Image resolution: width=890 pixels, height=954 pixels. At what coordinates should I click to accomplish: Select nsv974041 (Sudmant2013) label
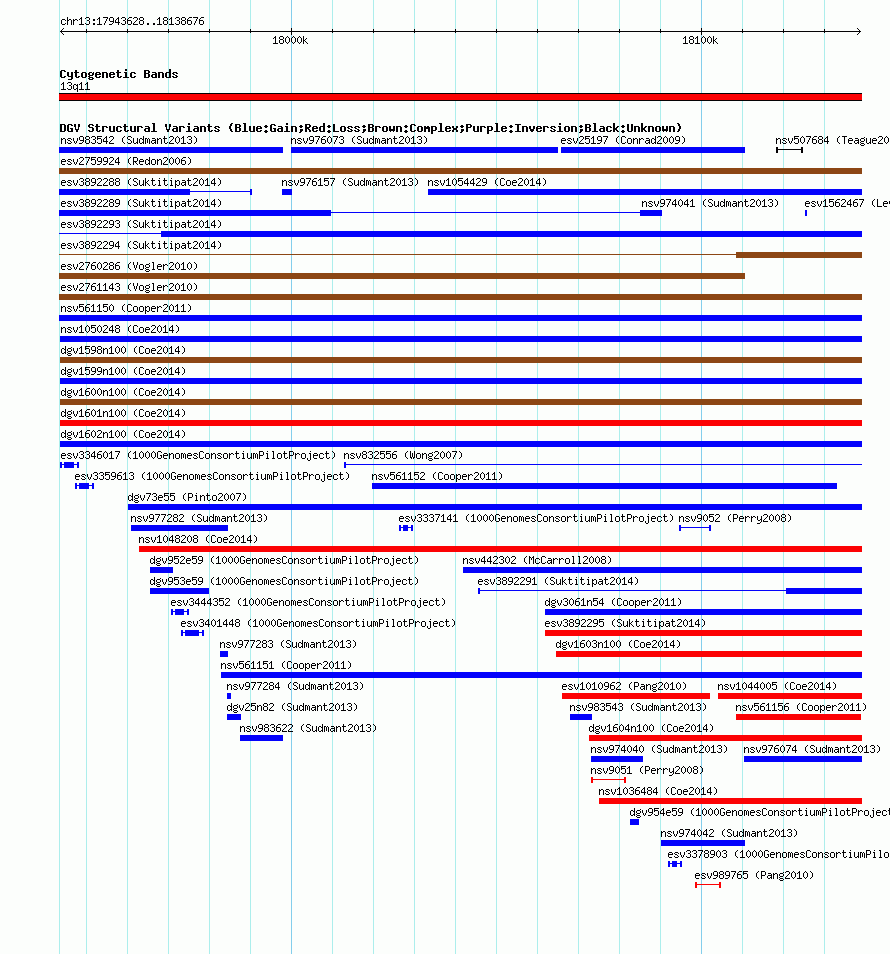[x=710, y=203]
